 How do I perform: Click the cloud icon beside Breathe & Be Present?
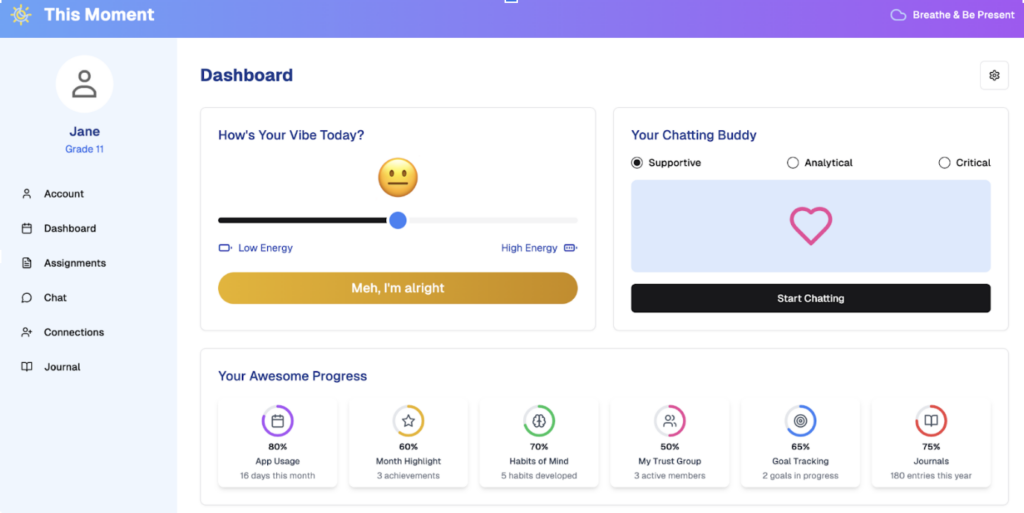pyautogui.click(x=898, y=15)
